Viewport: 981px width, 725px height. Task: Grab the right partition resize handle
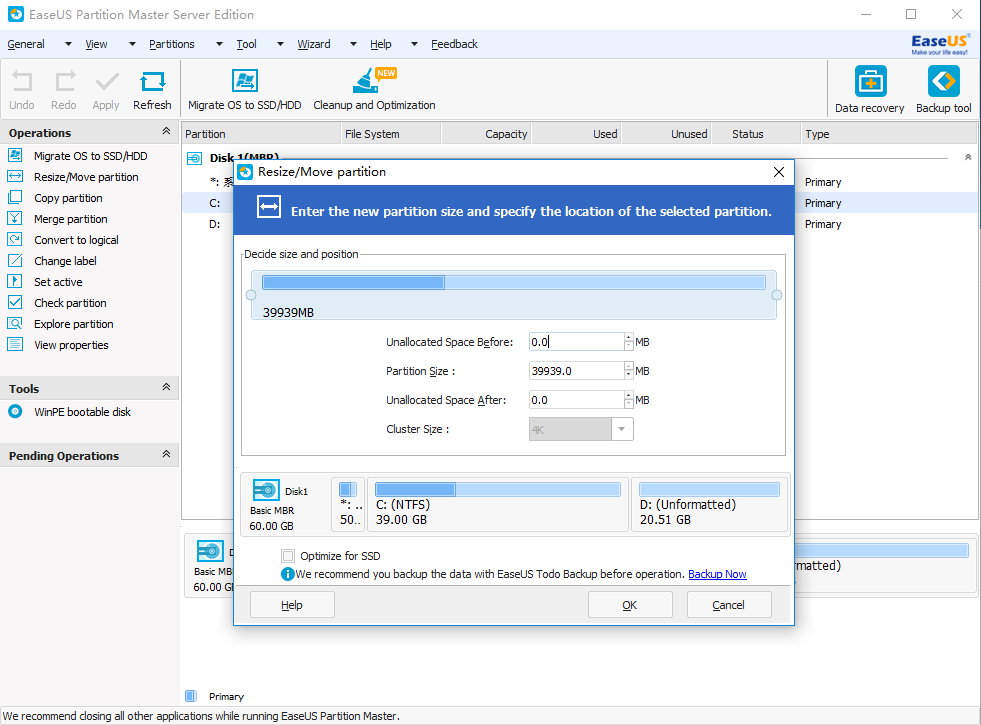776,295
